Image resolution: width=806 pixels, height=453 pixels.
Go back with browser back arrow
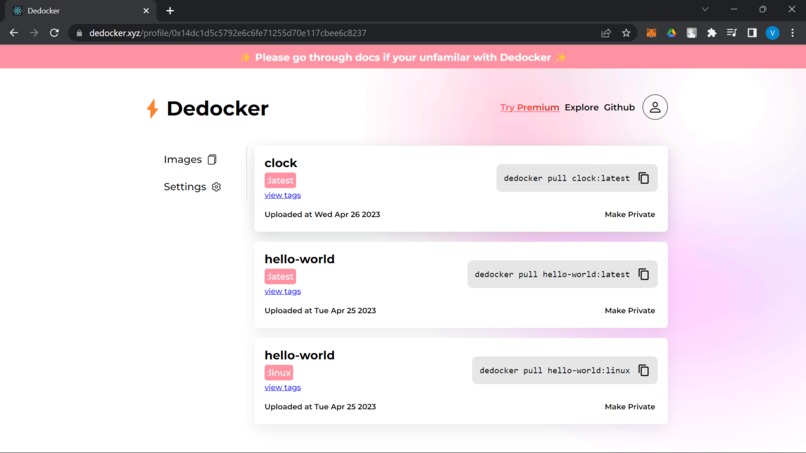click(x=14, y=33)
